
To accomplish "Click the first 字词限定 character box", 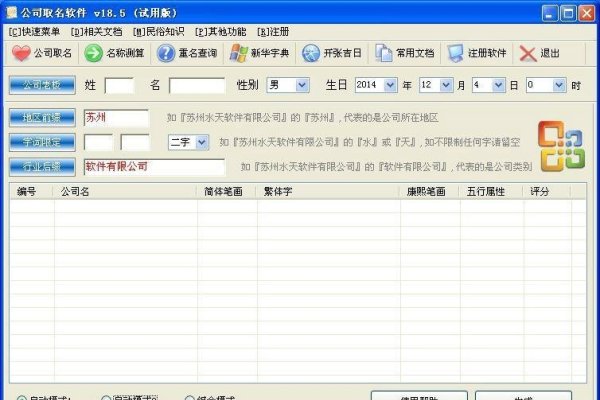I will [x=99, y=142].
